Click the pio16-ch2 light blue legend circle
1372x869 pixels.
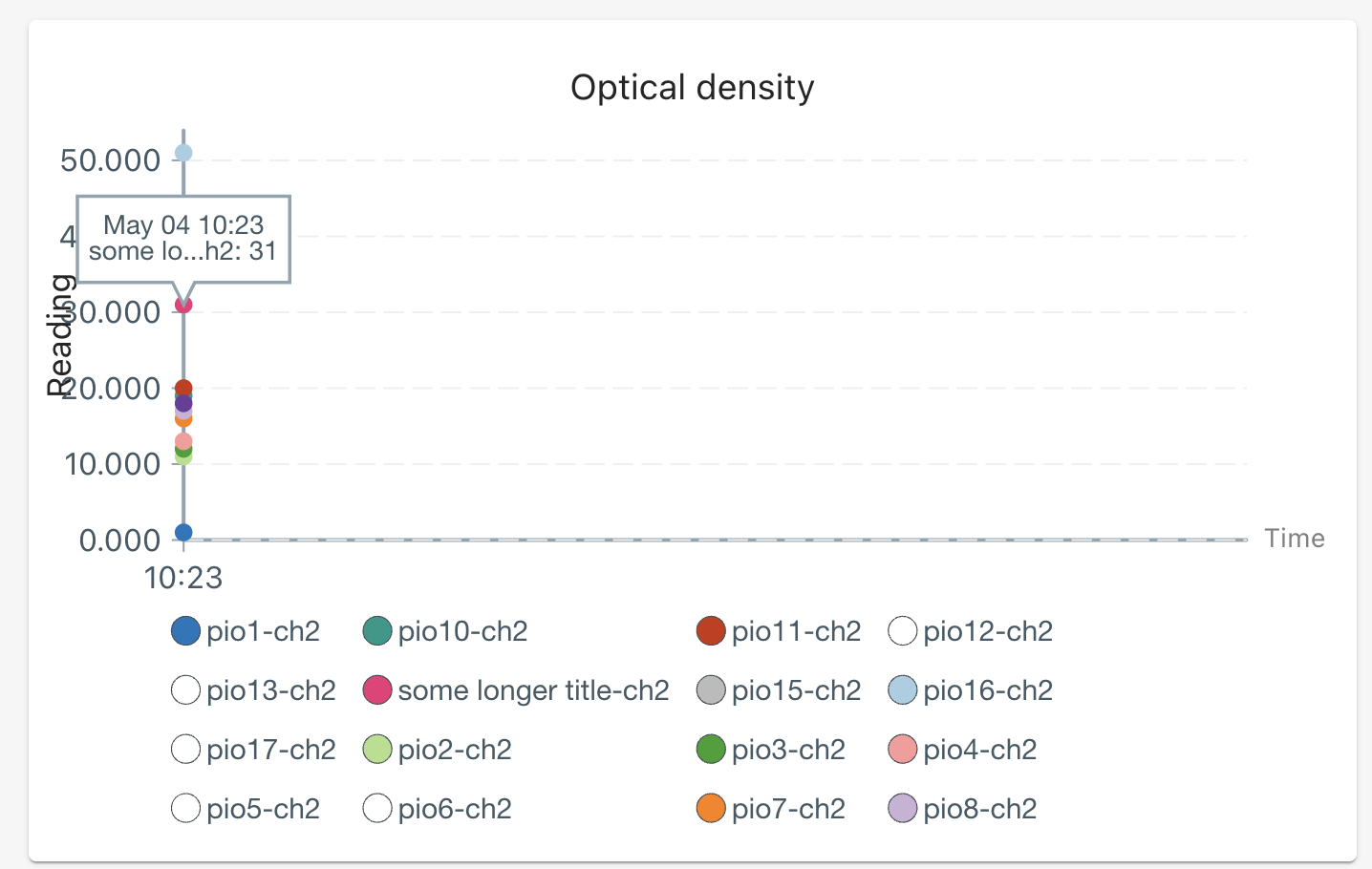point(903,690)
